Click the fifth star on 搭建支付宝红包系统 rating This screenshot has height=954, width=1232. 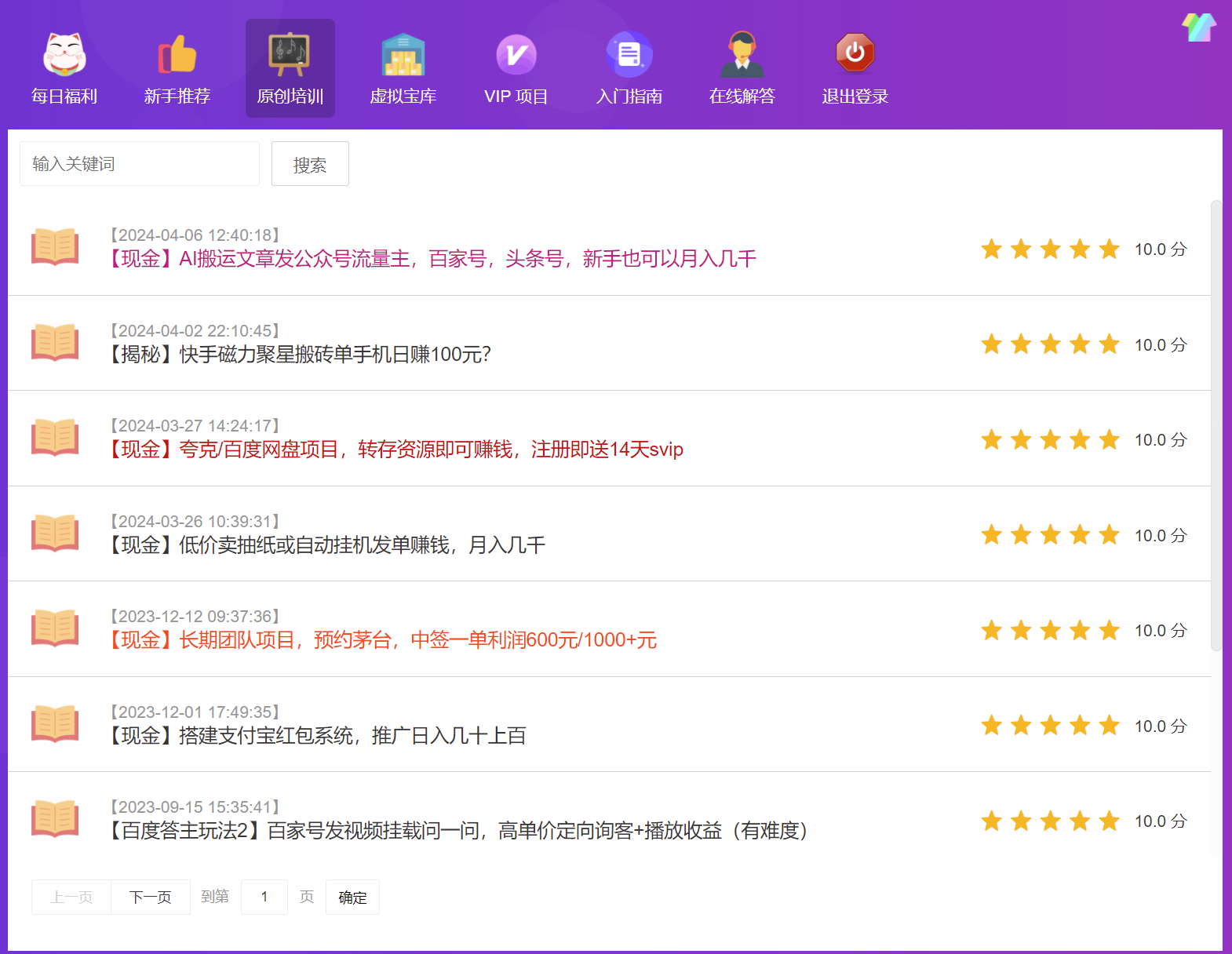1109,726
